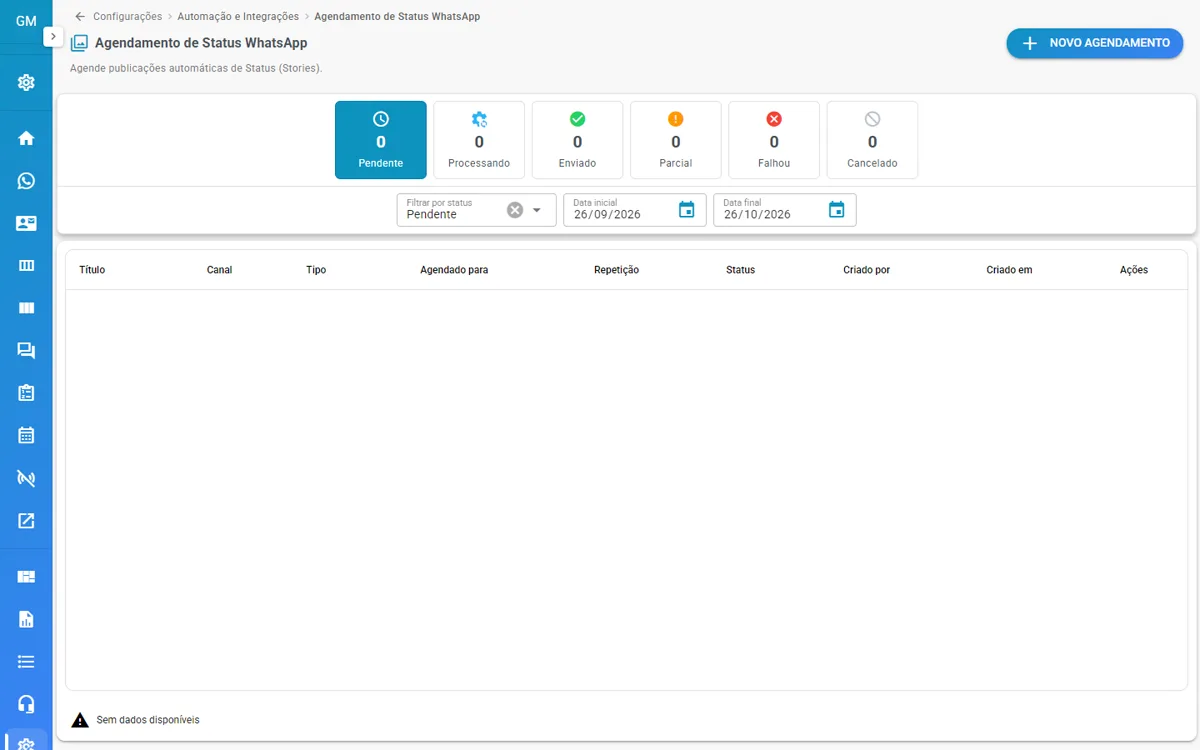Open the home icon in the sidebar
Image resolution: width=1200 pixels, height=750 pixels.
[x=26, y=138]
